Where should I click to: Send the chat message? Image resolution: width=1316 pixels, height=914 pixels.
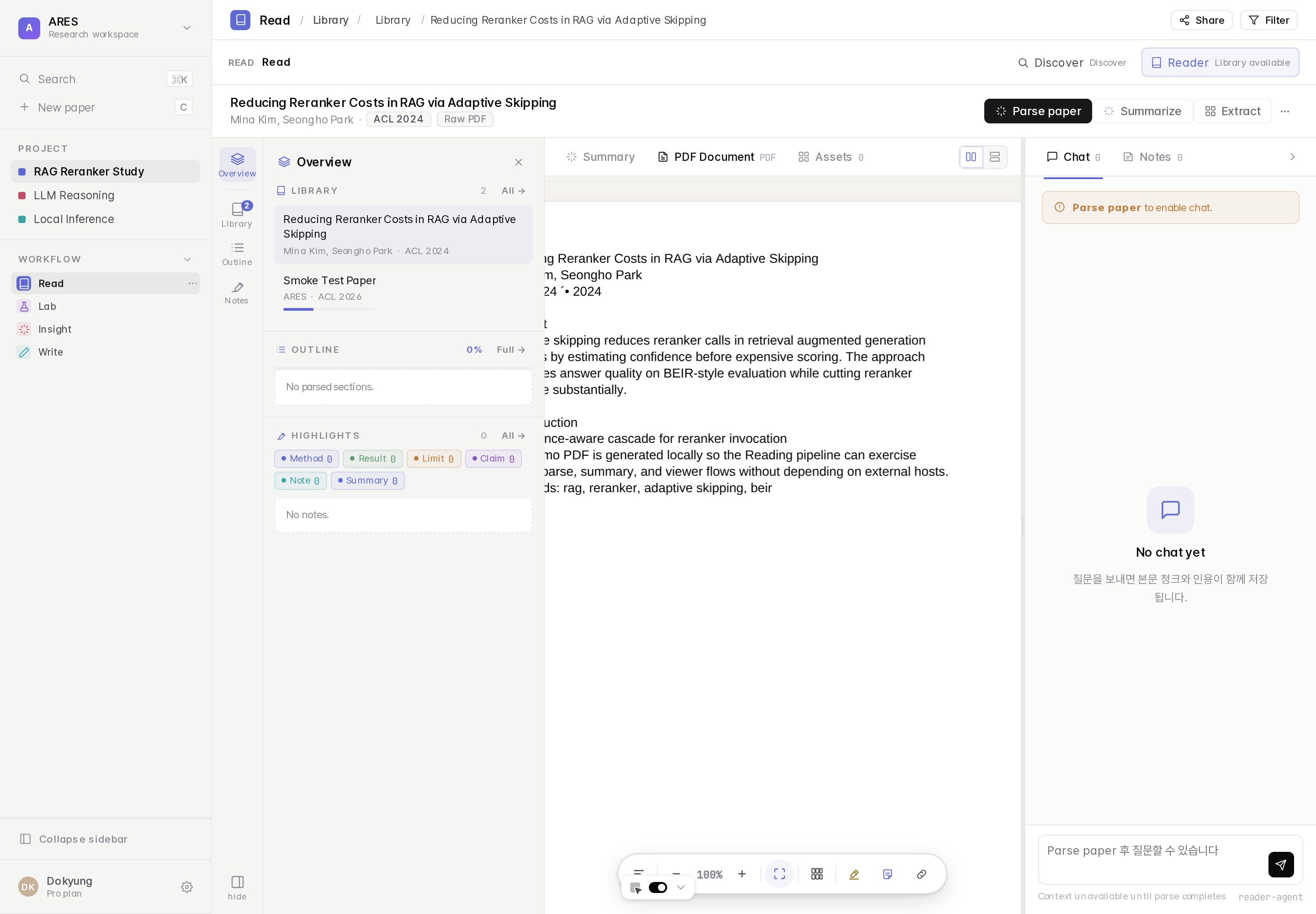click(1281, 864)
